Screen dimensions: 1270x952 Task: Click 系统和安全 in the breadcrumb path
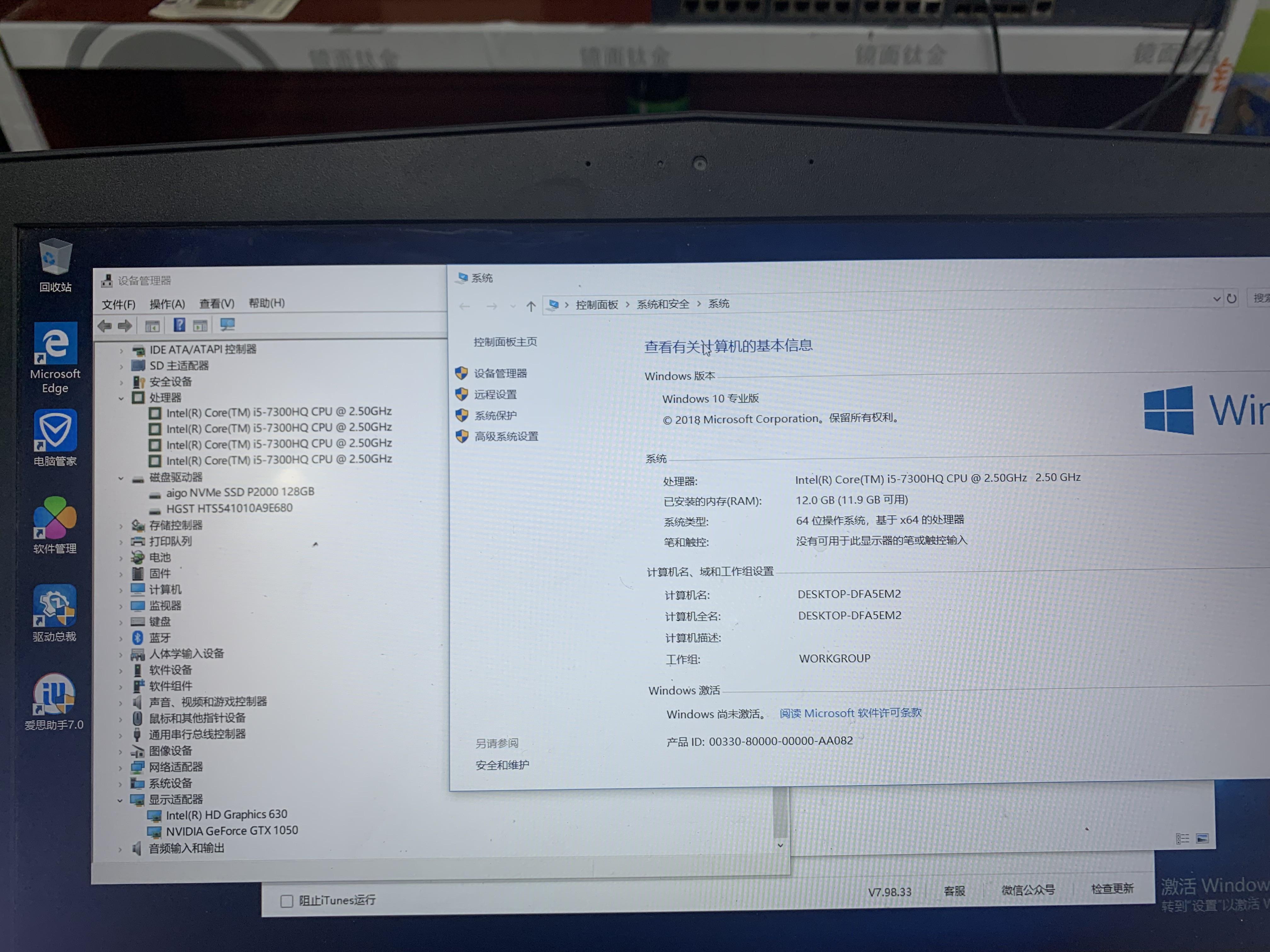pyautogui.click(x=662, y=304)
